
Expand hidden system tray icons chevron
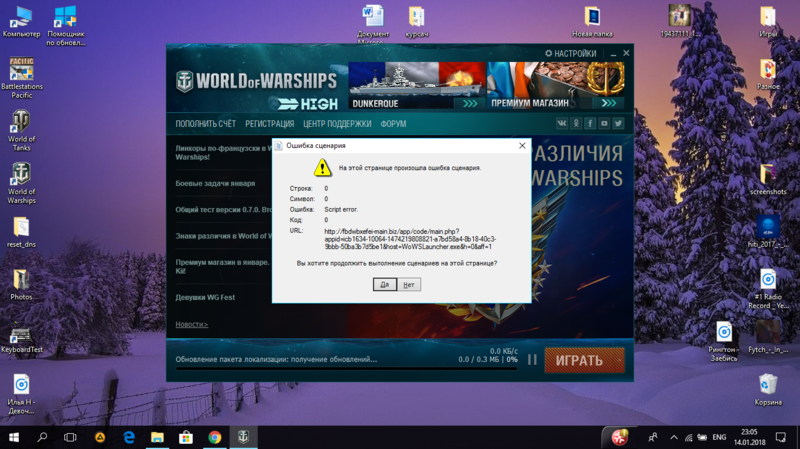(674, 437)
